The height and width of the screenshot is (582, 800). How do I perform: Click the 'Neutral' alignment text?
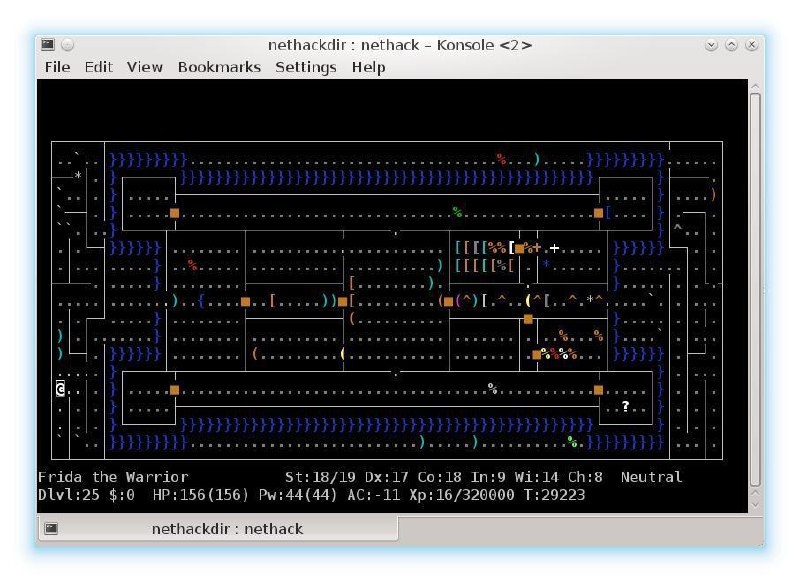pos(652,477)
